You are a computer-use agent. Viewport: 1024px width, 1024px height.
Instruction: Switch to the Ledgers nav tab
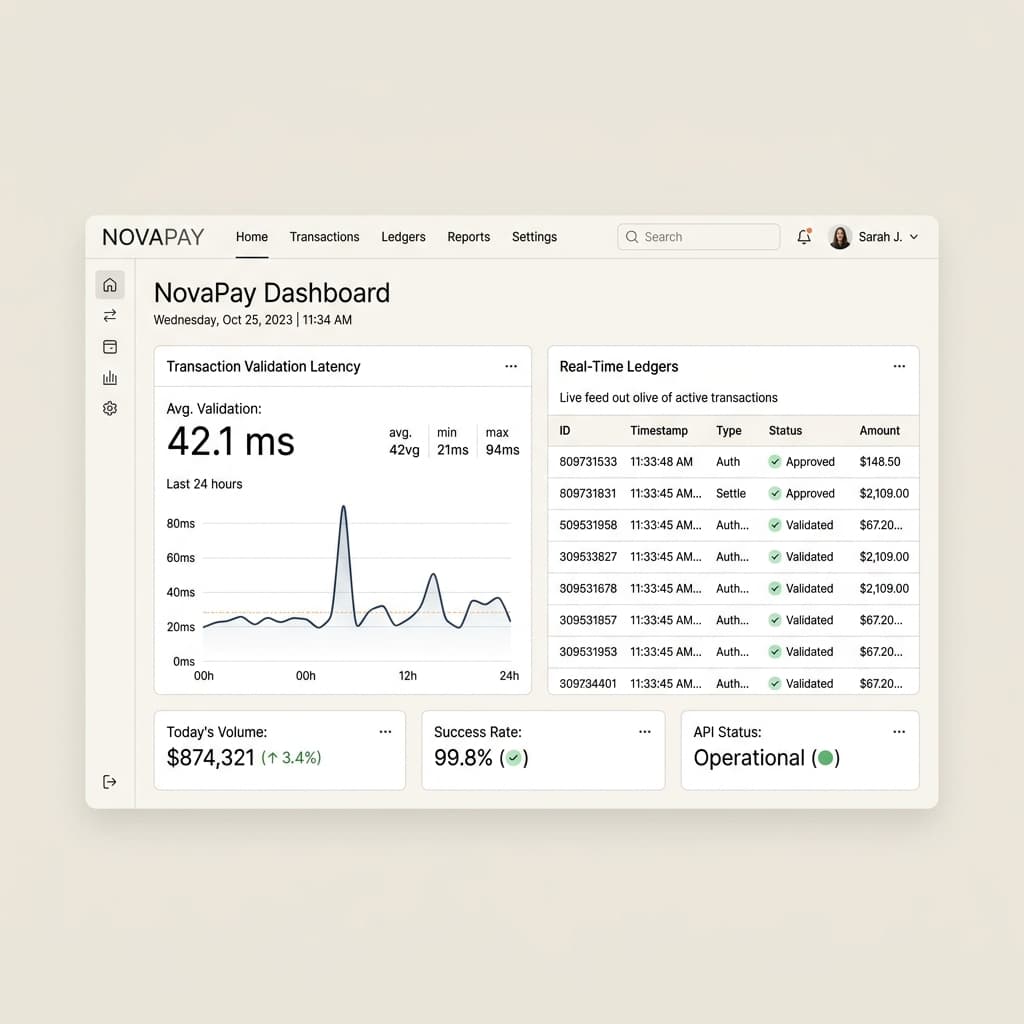coord(404,237)
